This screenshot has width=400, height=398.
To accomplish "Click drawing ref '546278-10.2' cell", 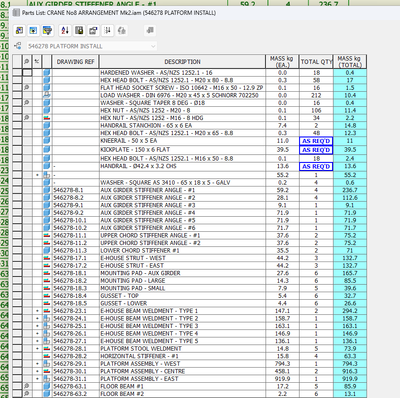I will 76,228.
